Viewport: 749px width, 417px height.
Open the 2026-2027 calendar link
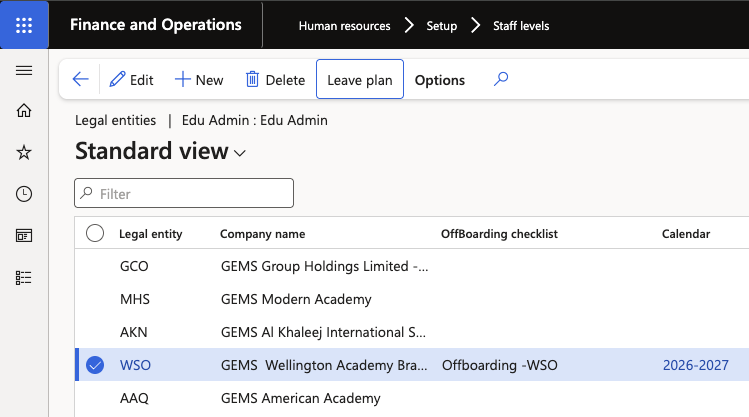pos(696,365)
